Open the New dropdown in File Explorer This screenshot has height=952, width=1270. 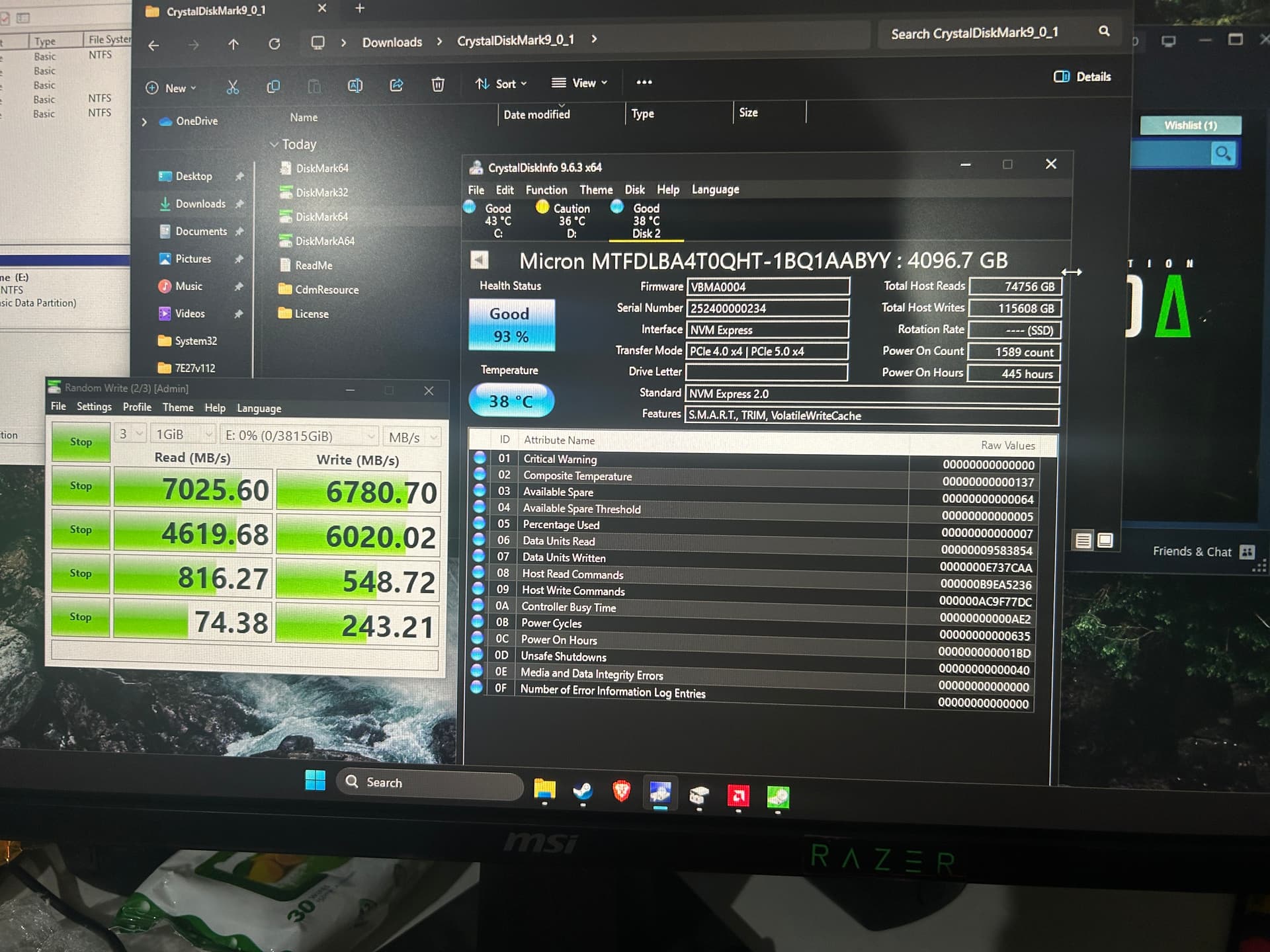[x=171, y=88]
